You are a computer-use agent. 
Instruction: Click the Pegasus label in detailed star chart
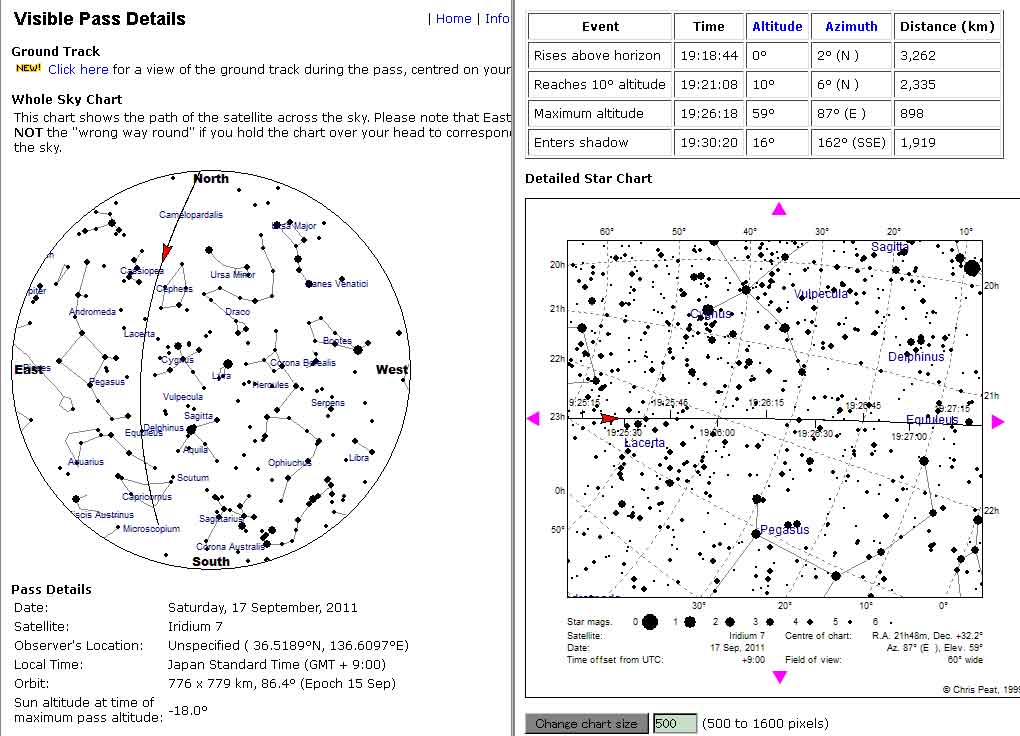pyautogui.click(x=784, y=529)
